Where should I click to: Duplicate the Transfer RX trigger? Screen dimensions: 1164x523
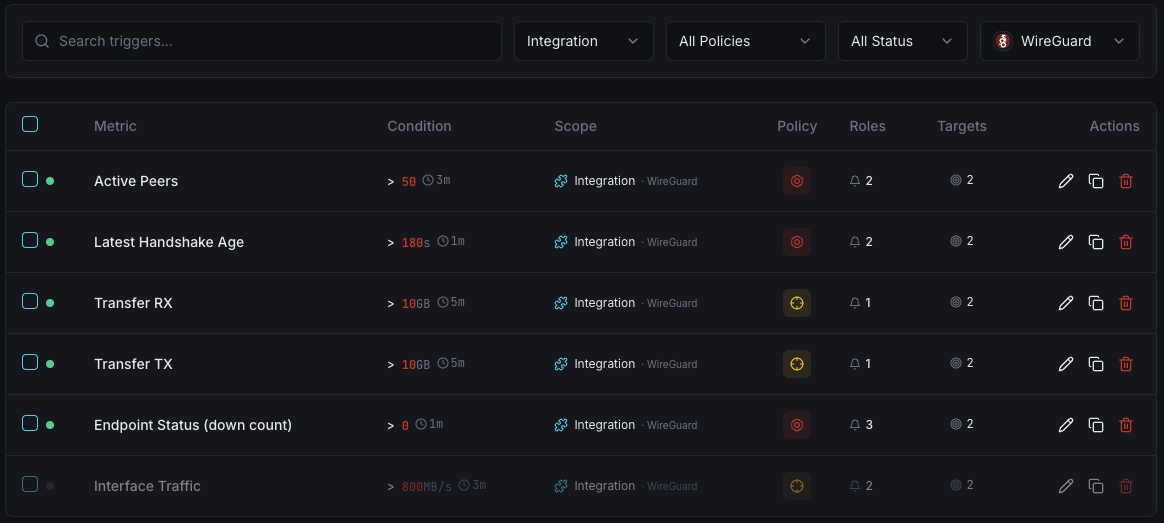click(1096, 303)
